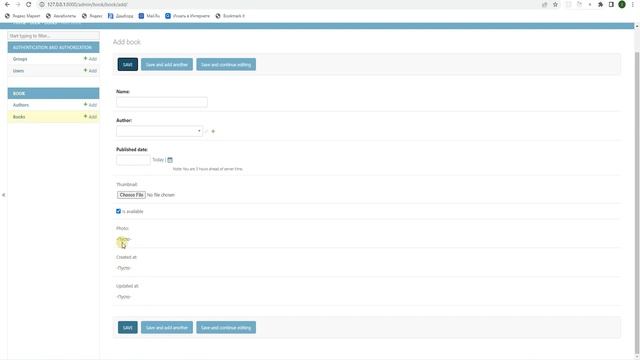640x360 pixels.
Task: Toggle the browser side panel icon
Action: tap(611, 4)
